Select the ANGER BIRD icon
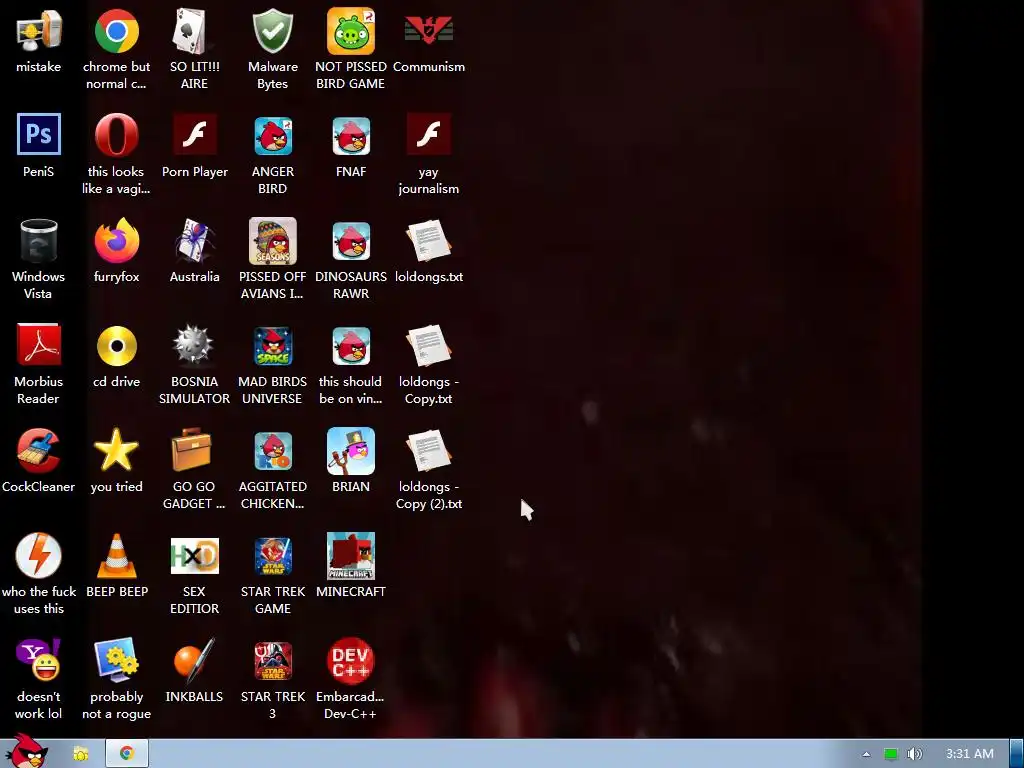This screenshot has width=1024, height=768. [x=273, y=136]
